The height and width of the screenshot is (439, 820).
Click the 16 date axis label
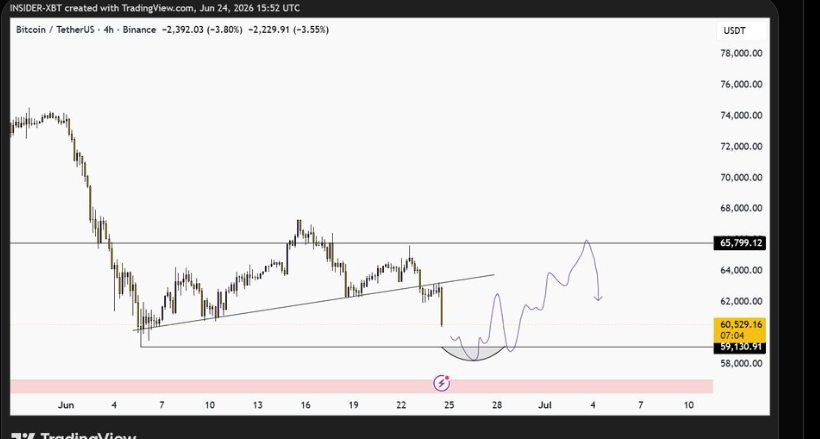coord(305,405)
